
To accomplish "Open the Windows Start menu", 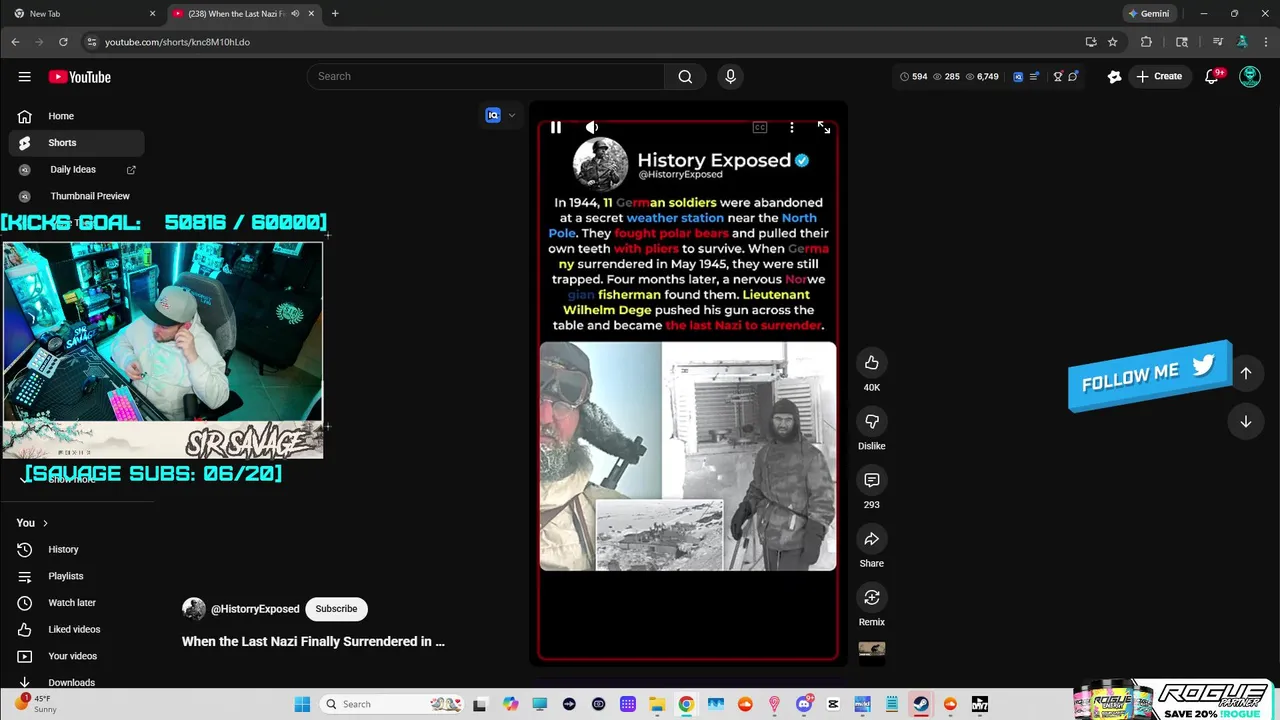I will pyautogui.click(x=302, y=704).
